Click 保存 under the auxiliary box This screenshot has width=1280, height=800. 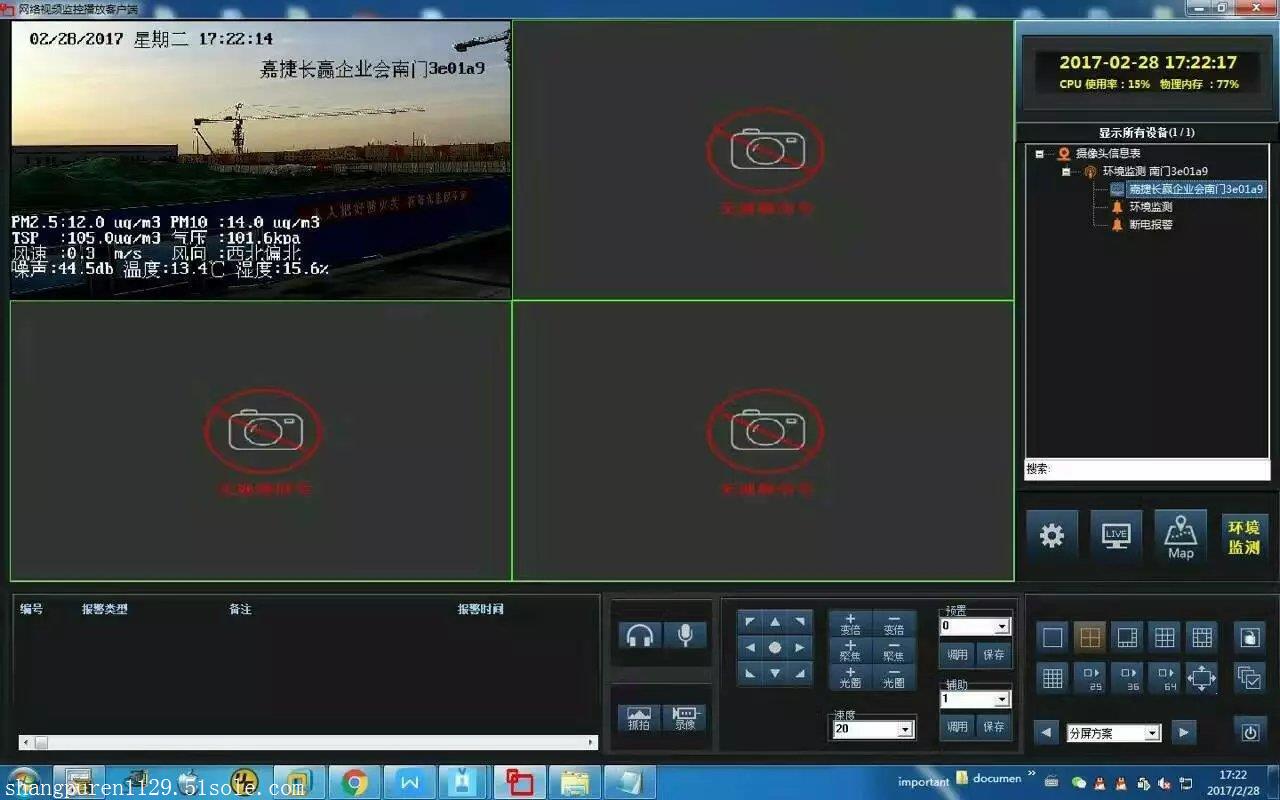[x=994, y=727]
